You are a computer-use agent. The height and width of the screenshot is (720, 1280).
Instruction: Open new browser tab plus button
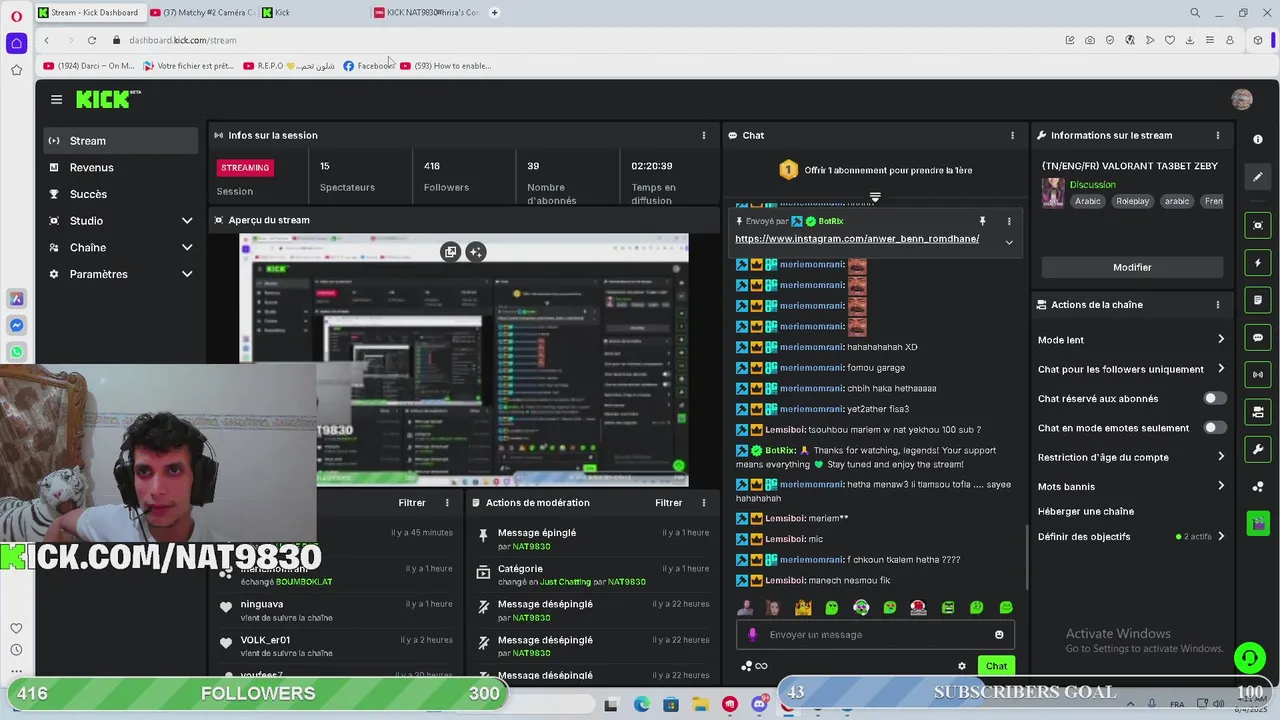pos(494,12)
